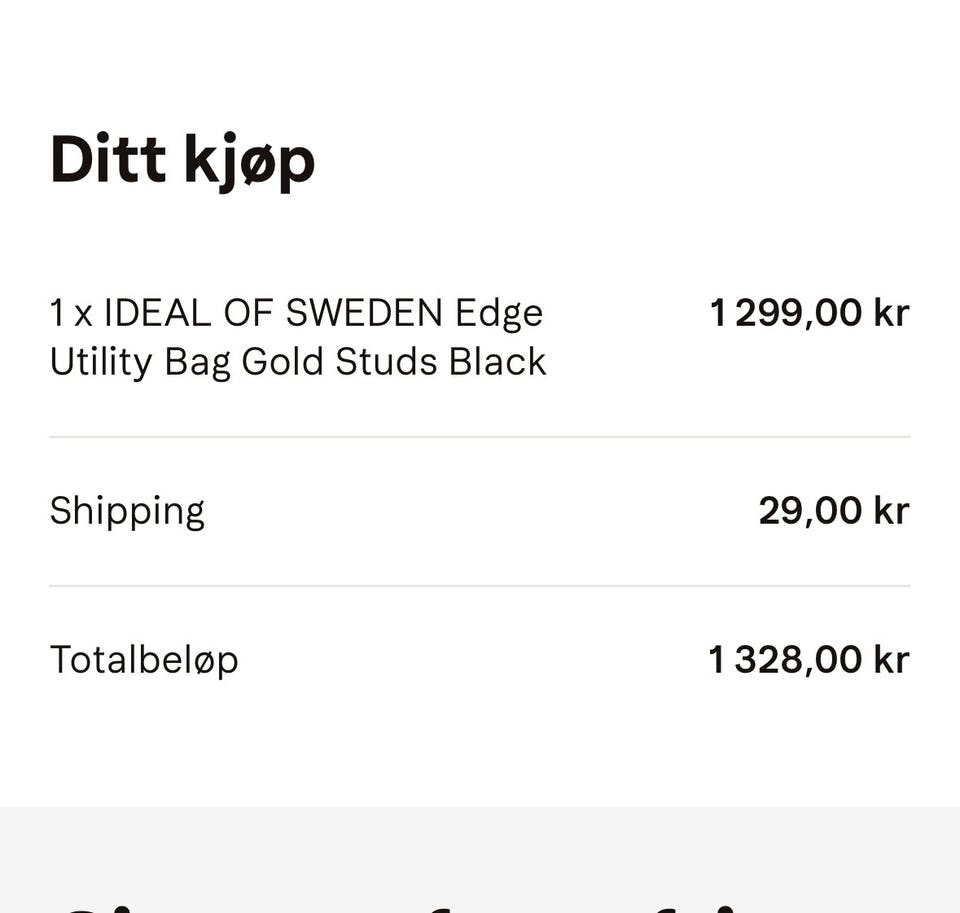Click the word "kjøp" in the title
960x913 pixels.
[249, 162]
